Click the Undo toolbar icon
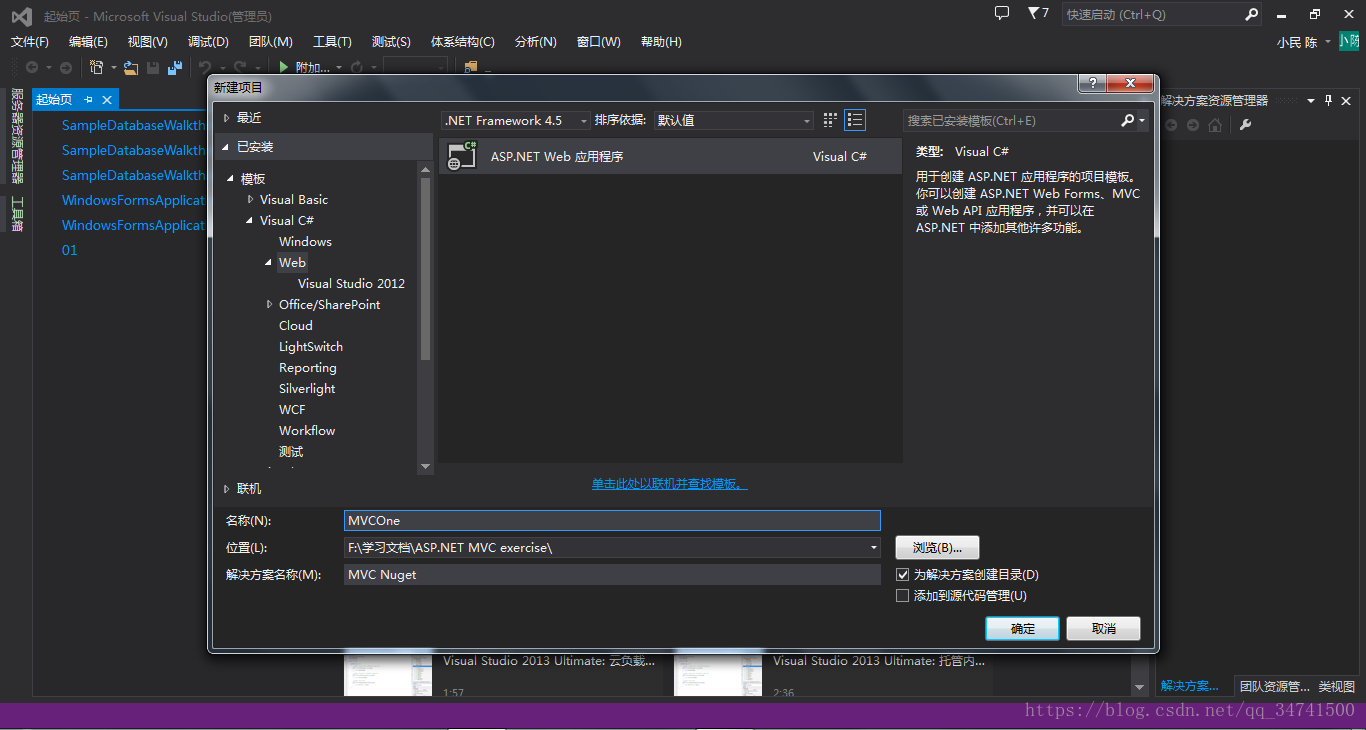The height and width of the screenshot is (730, 1366). 204,67
